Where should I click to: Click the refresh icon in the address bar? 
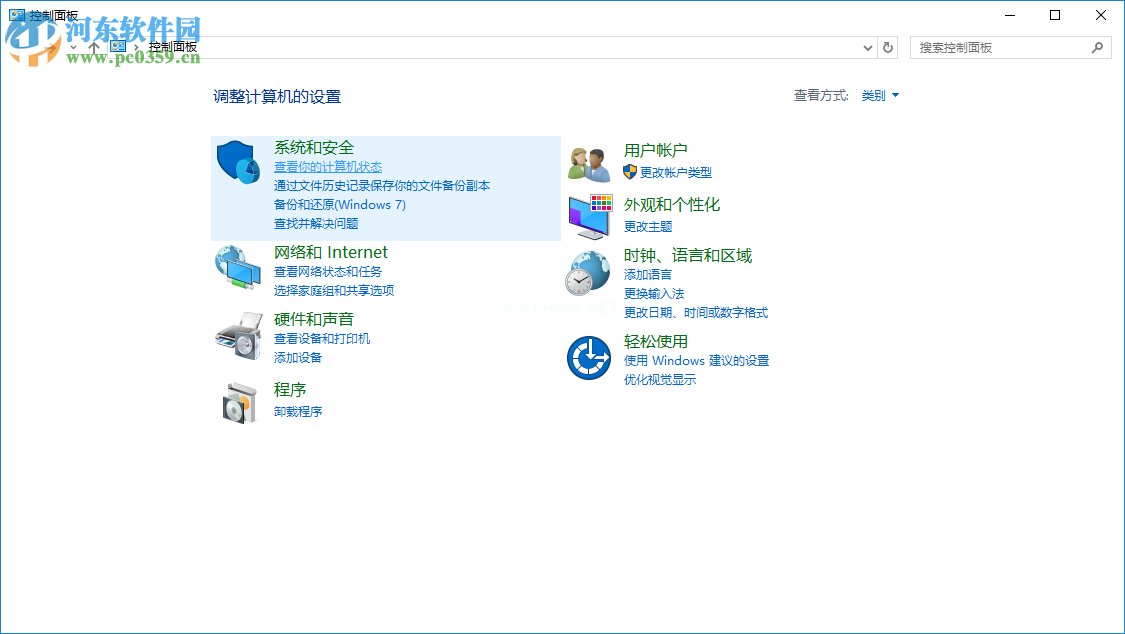tap(888, 47)
